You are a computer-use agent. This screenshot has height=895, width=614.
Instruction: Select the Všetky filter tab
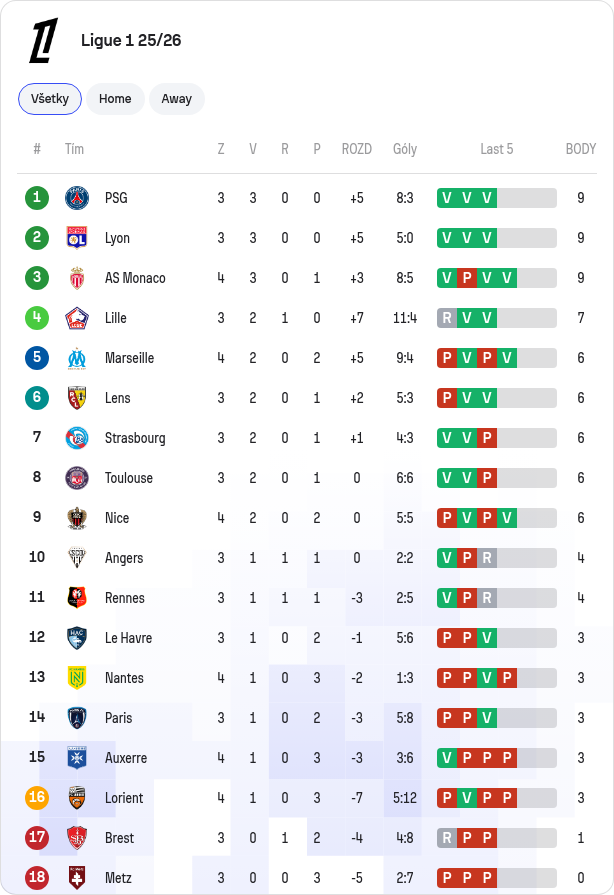(50, 99)
